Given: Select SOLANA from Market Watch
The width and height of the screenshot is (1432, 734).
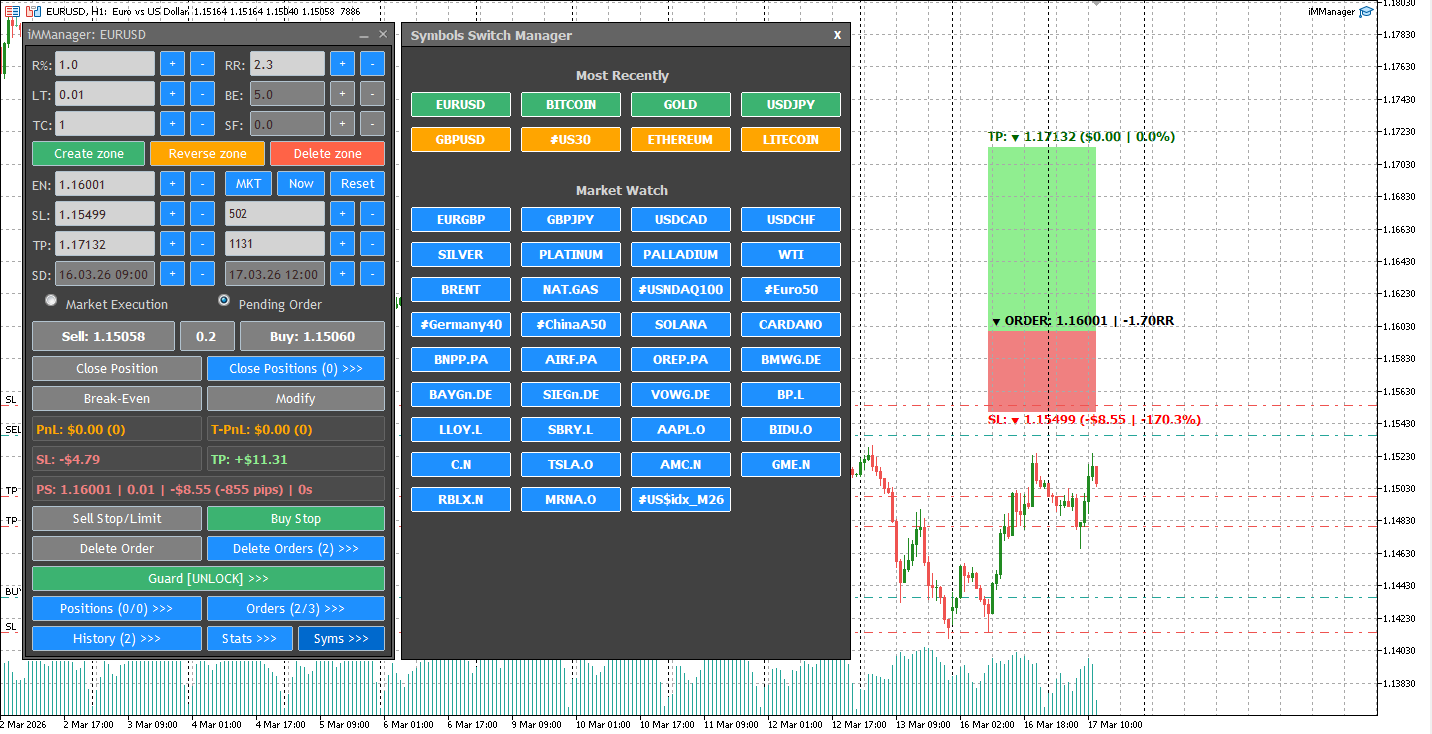Looking at the screenshot, I should click(681, 325).
